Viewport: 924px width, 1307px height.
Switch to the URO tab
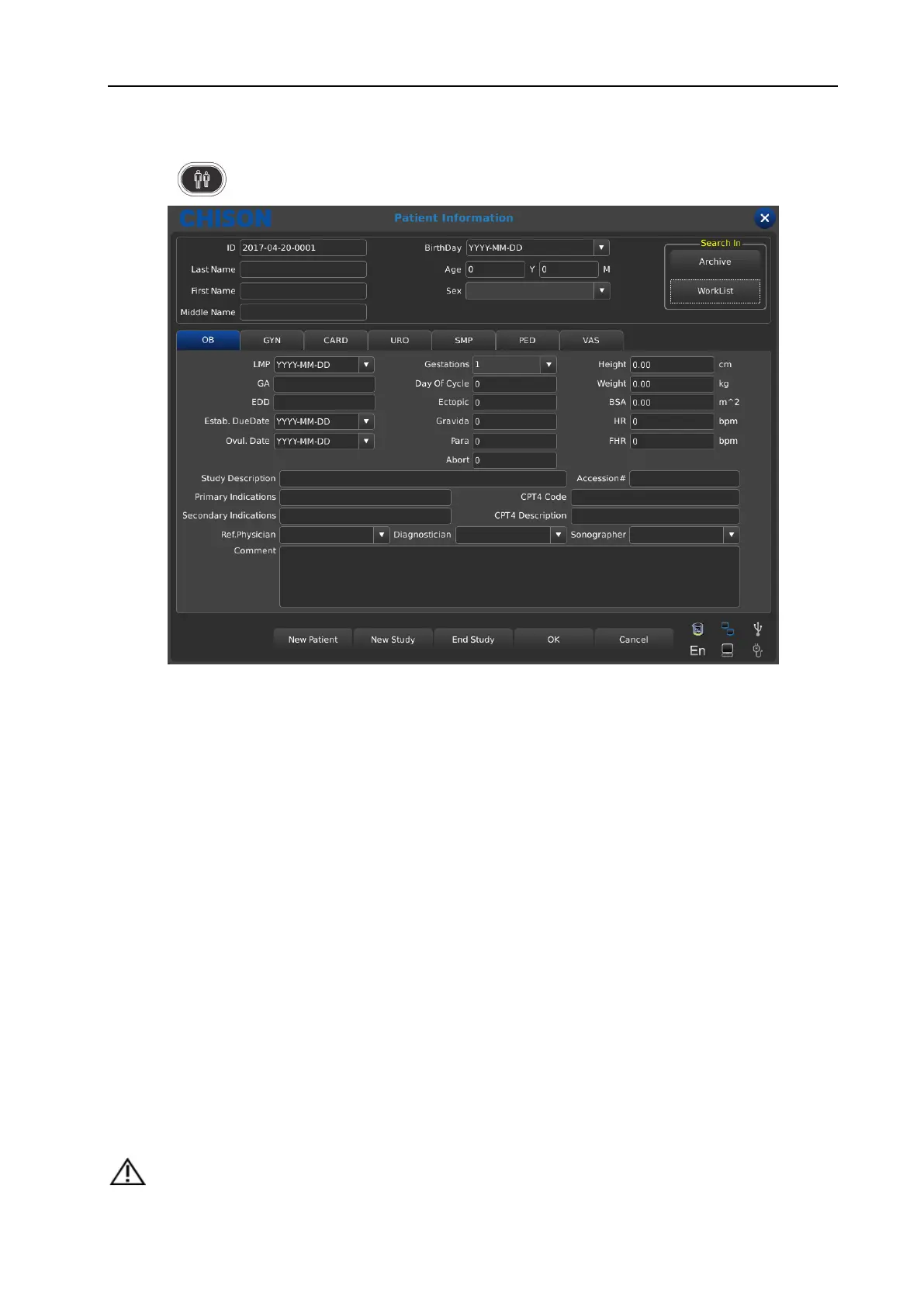pyautogui.click(x=400, y=340)
